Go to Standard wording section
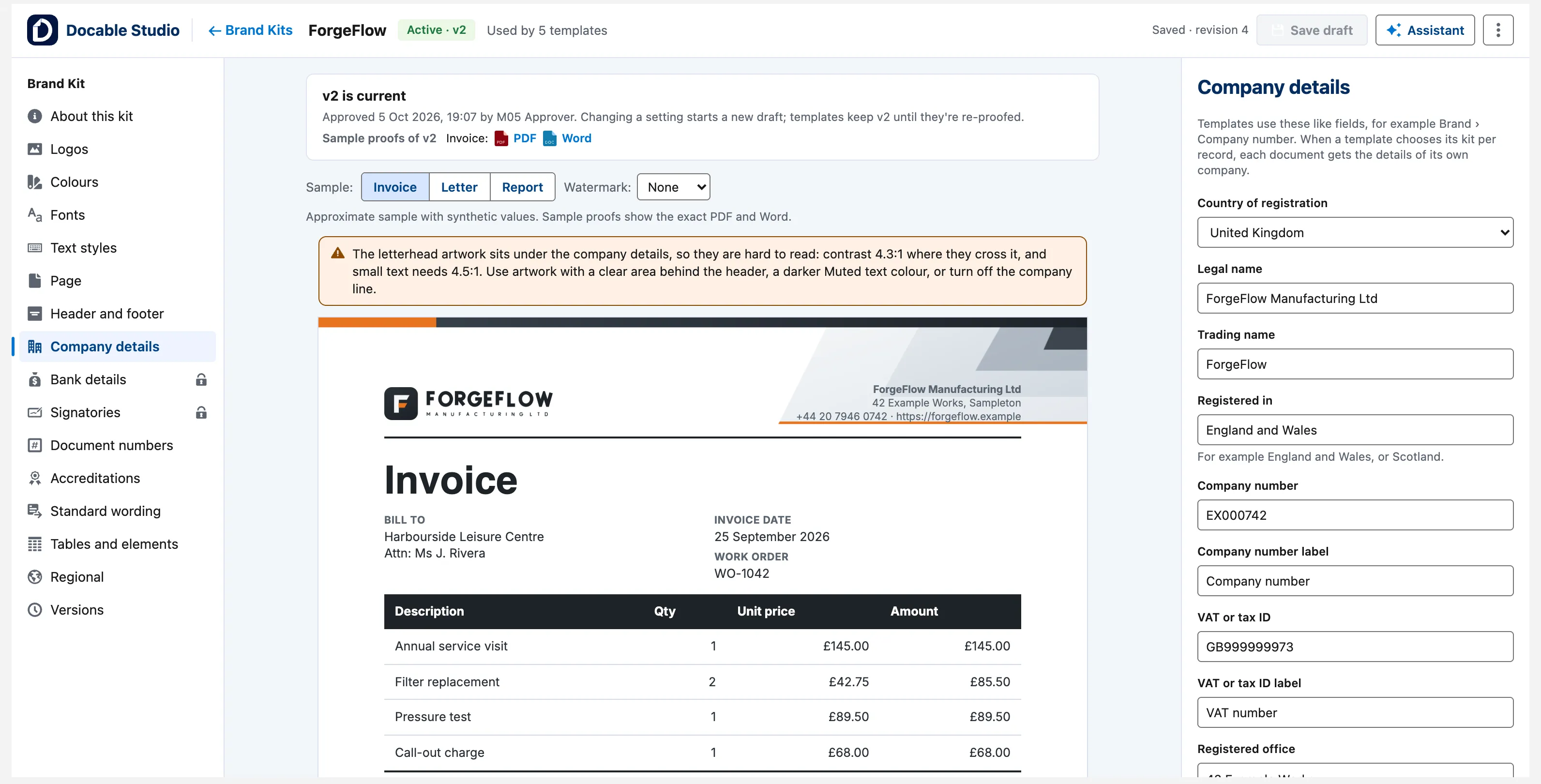 click(117, 511)
